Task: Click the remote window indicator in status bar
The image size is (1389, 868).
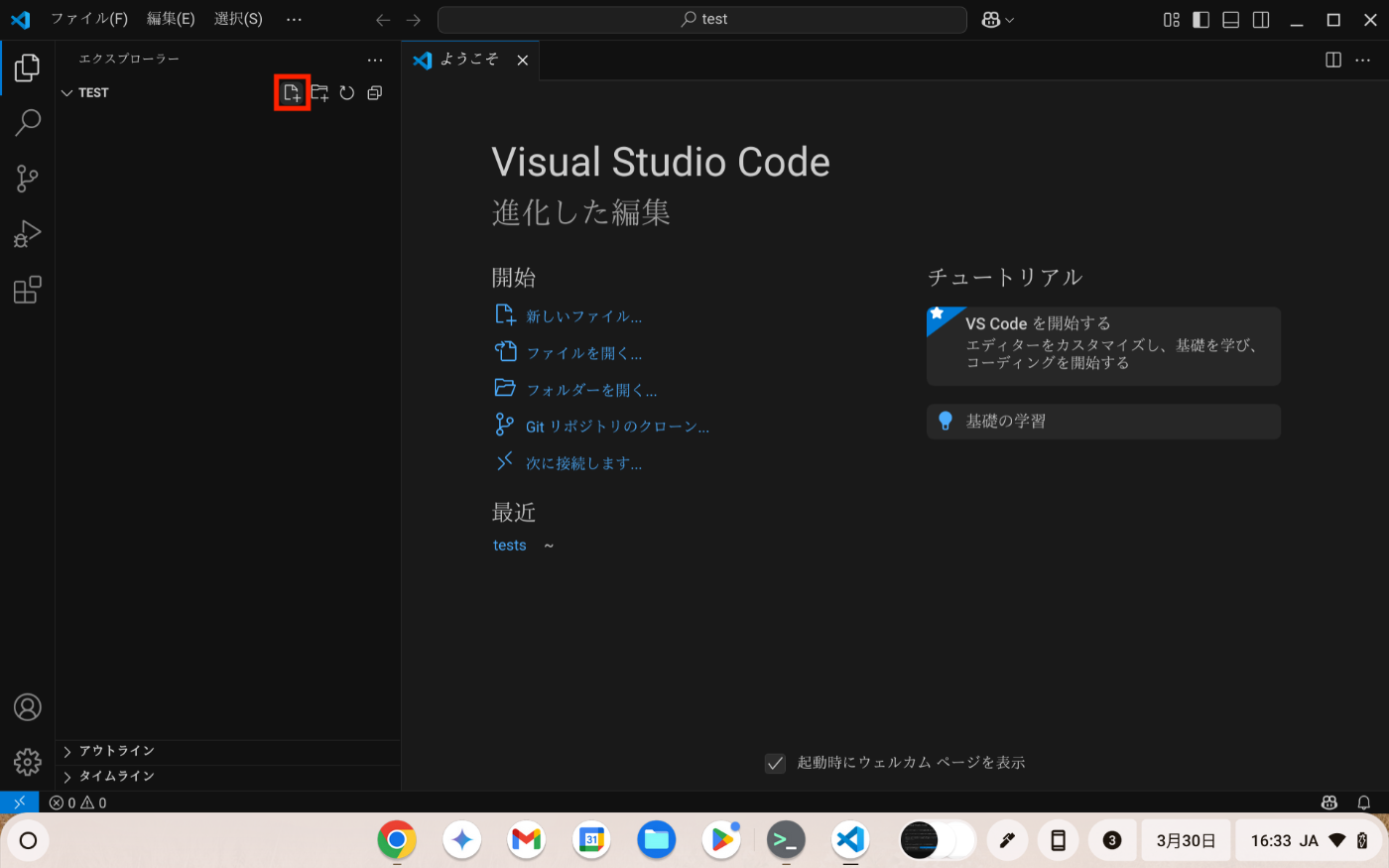Action: tap(19, 803)
